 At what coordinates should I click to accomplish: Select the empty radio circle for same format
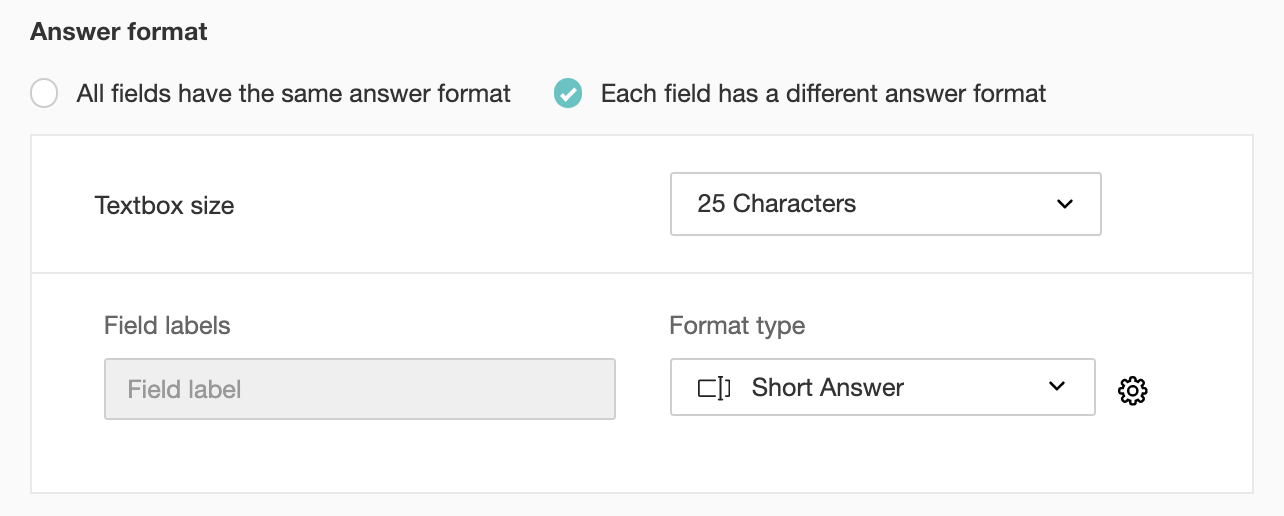click(44, 94)
